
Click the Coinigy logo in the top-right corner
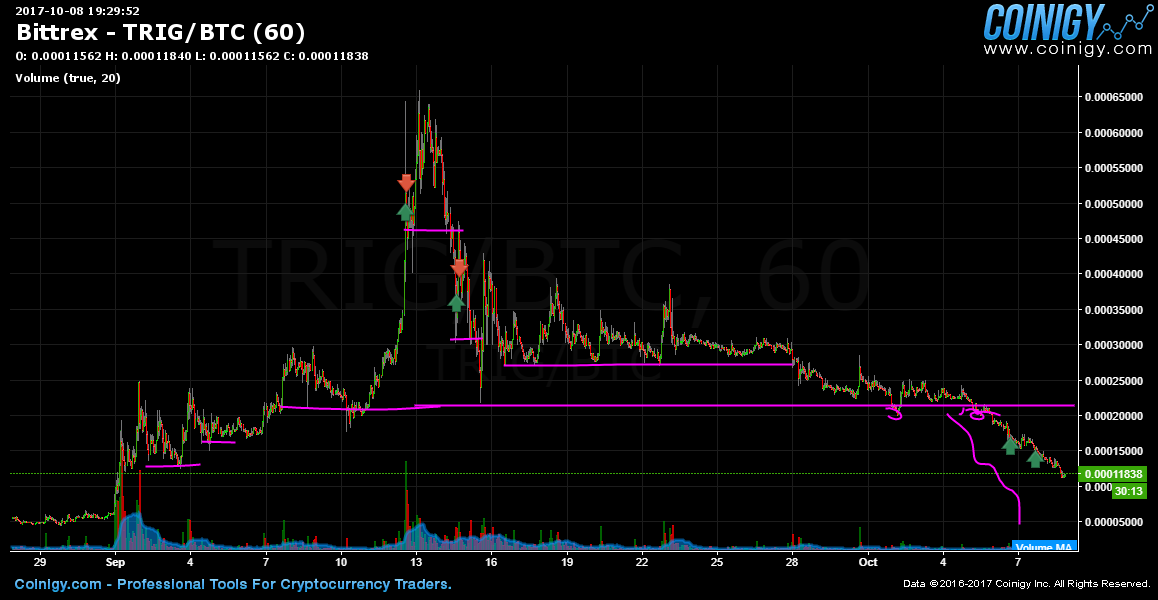[x=1043, y=21]
